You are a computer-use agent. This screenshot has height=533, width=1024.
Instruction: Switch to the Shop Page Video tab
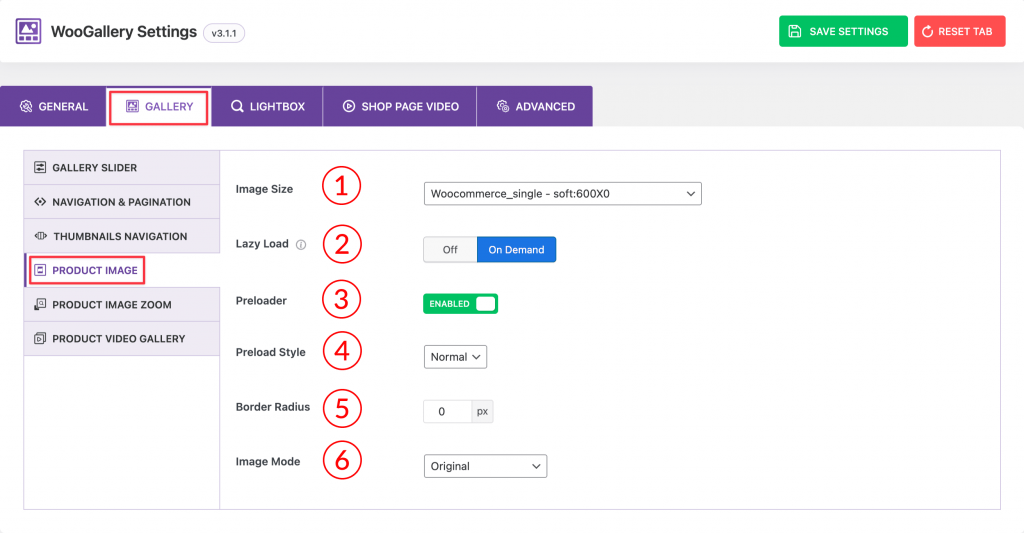click(x=400, y=106)
